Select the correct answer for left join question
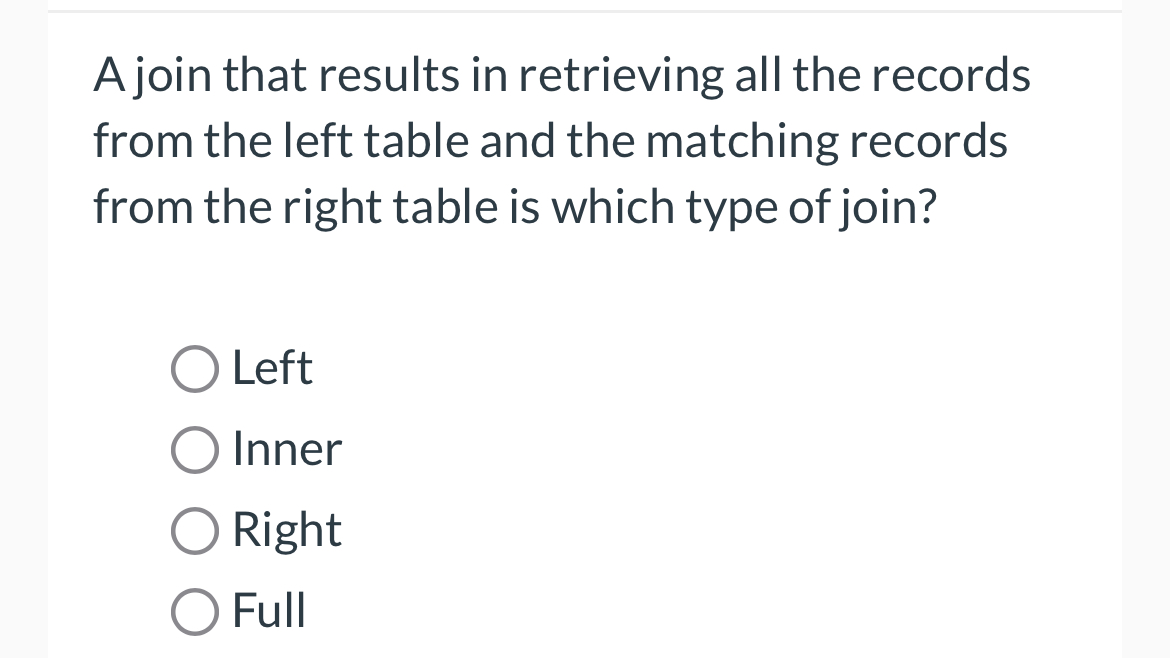Image resolution: width=1170 pixels, height=658 pixels. point(195,368)
